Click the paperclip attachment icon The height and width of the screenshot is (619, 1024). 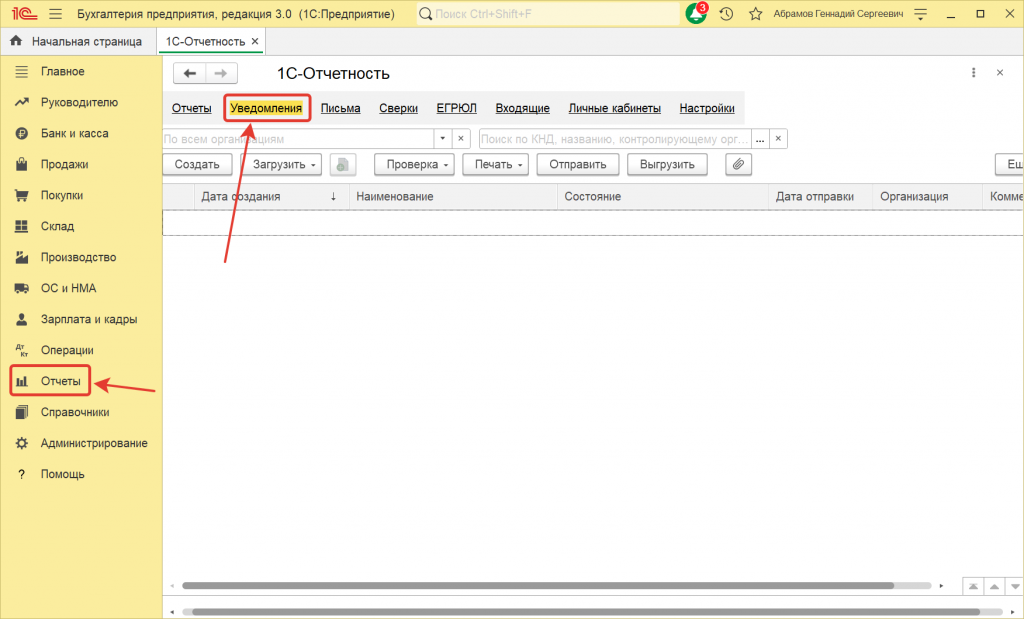pyautogui.click(x=738, y=164)
